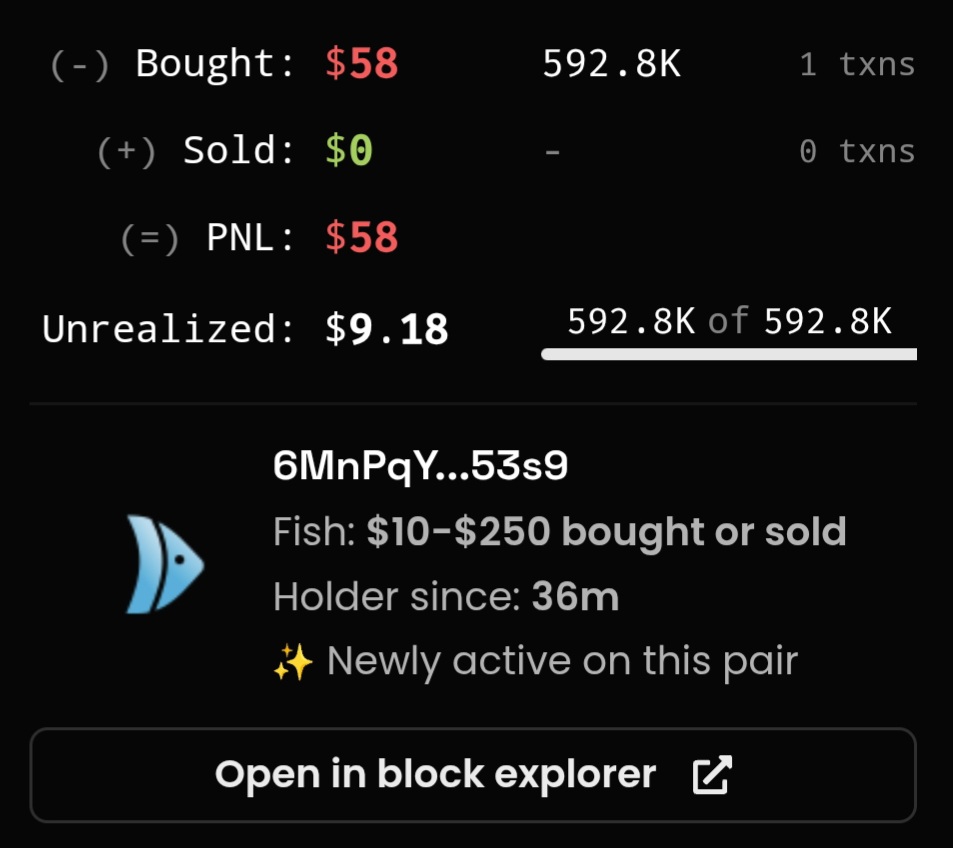This screenshot has height=848, width=953.
Task: Click Newly active on this pair label
Action: [x=562, y=662]
